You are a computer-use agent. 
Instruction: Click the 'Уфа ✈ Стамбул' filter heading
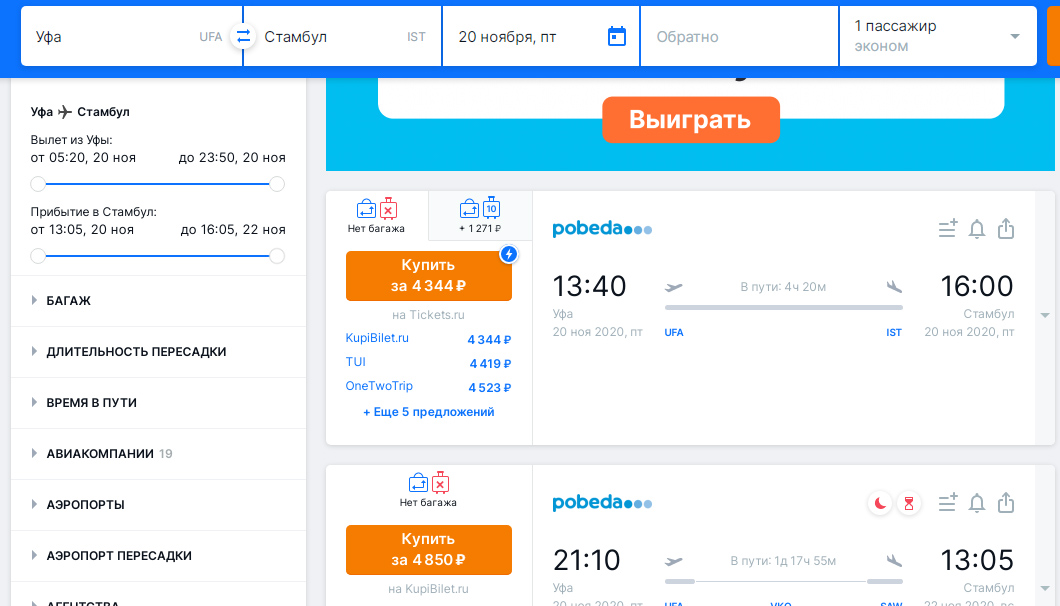pos(80,112)
